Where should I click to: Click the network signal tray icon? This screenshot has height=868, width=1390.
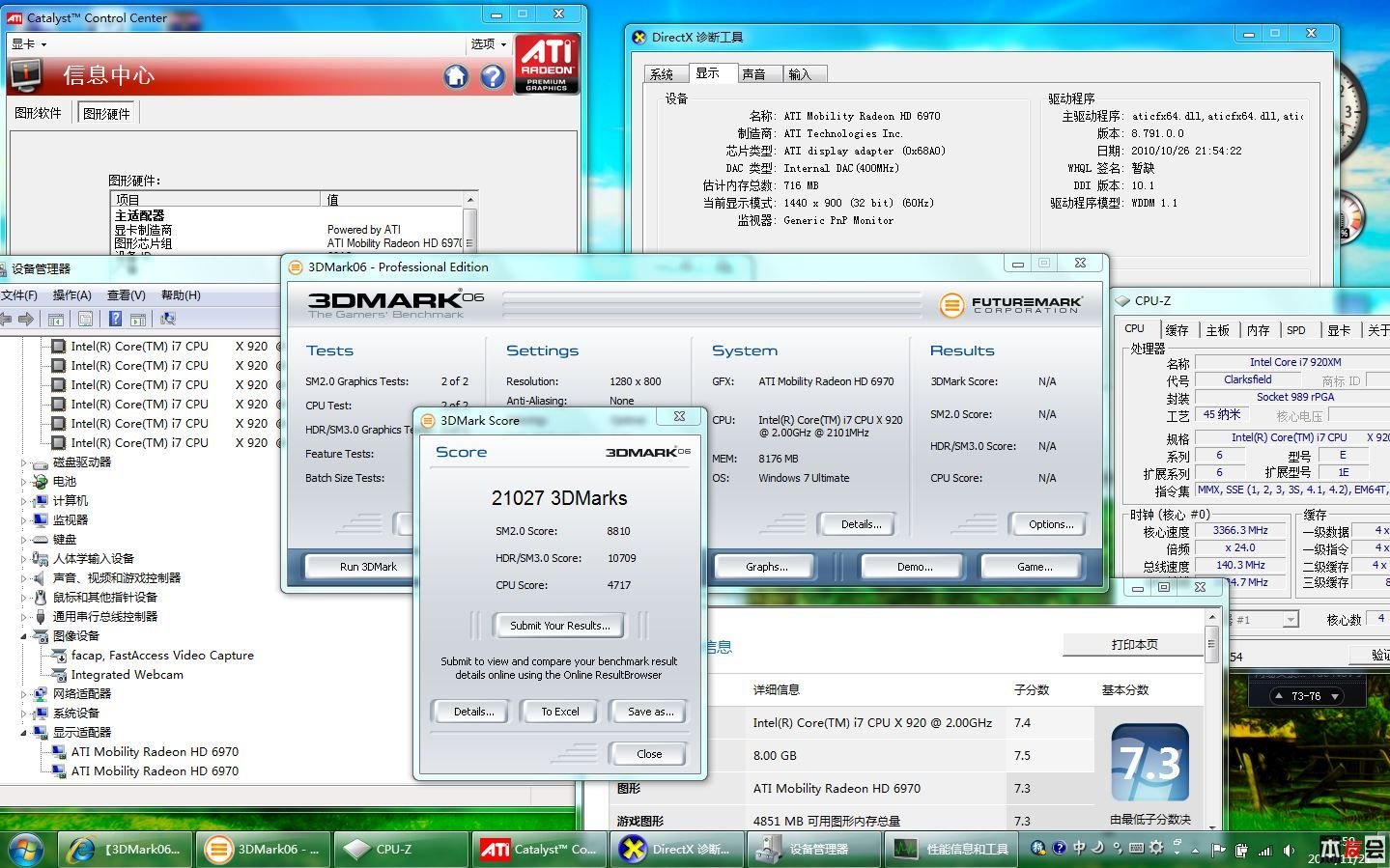(x=1264, y=851)
